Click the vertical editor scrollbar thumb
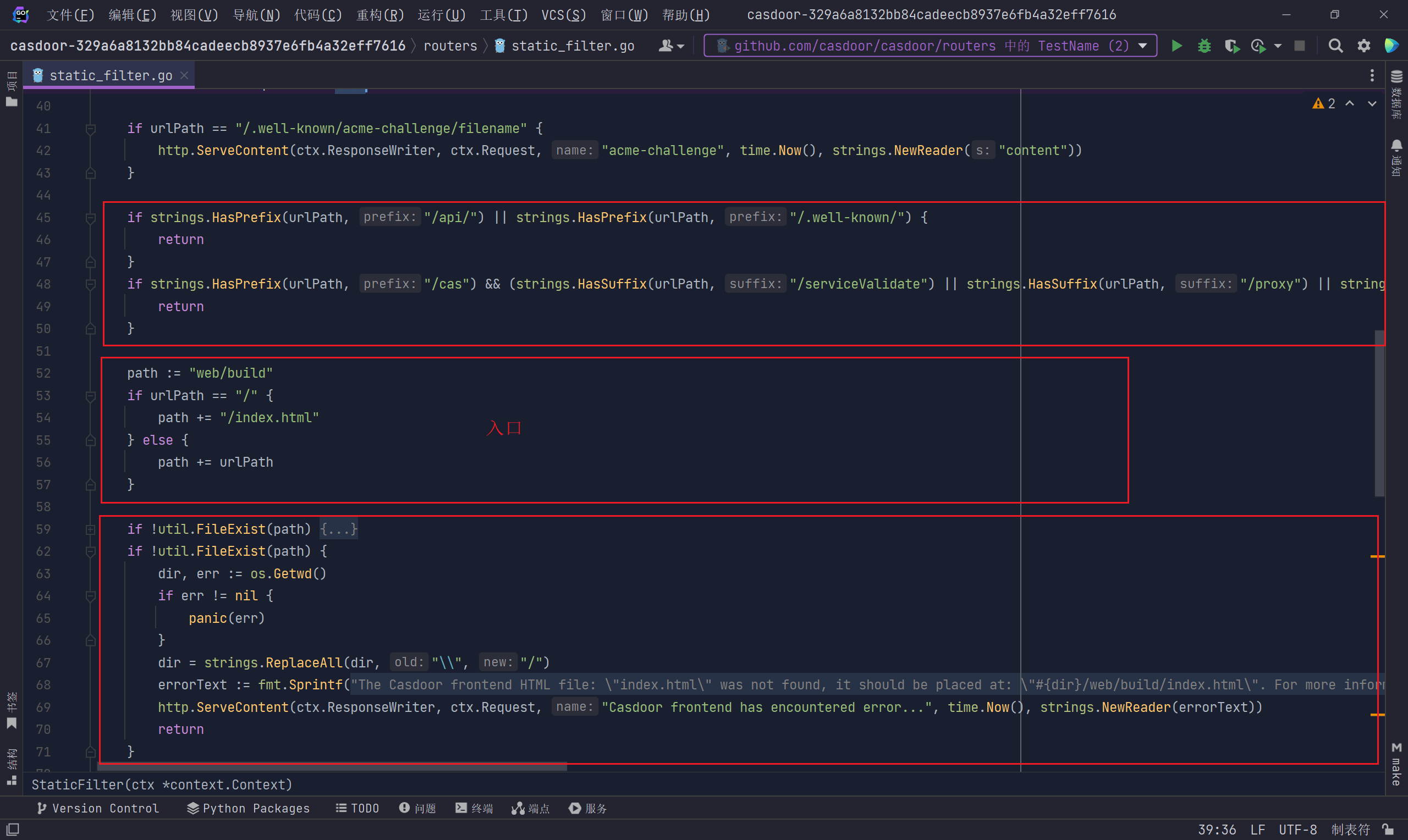1408x840 pixels. point(1380,413)
